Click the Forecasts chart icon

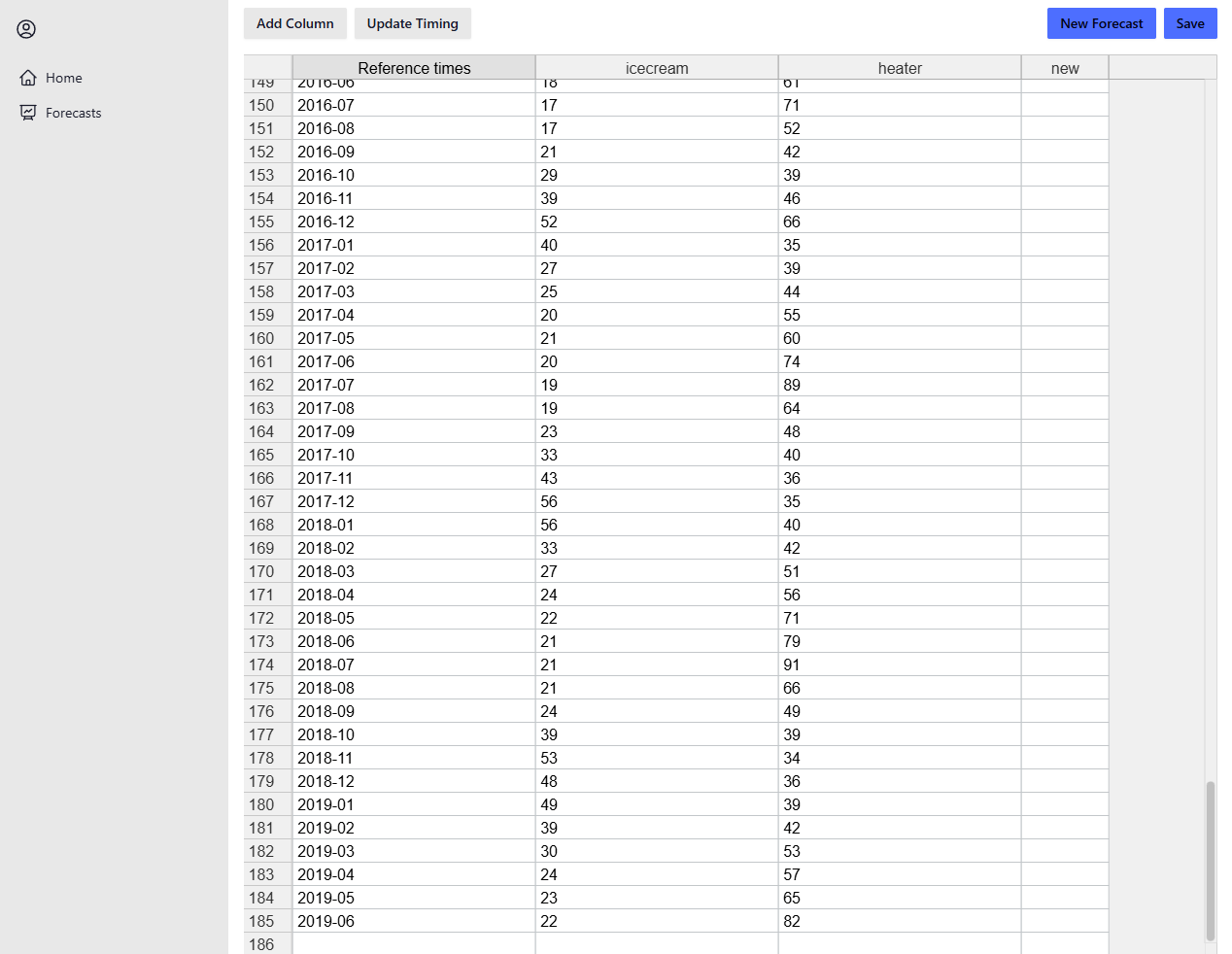coord(28,113)
